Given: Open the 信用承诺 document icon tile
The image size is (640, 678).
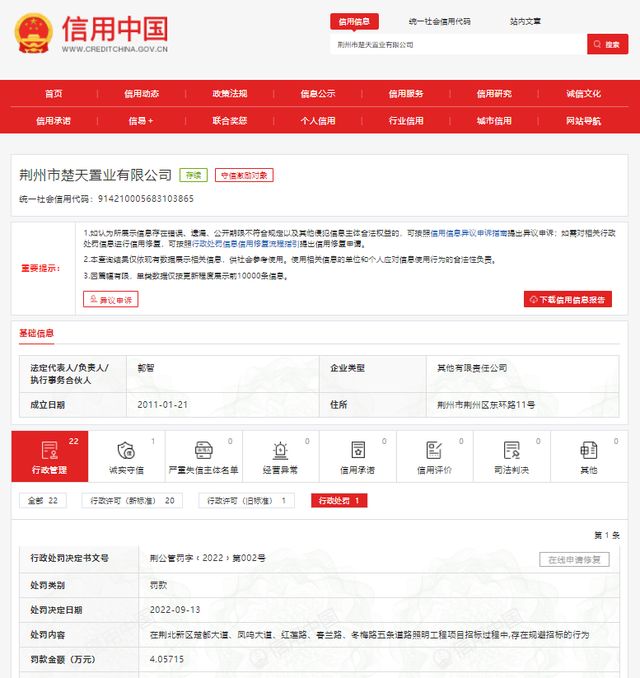Looking at the screenshot, I should pos(358,456).
